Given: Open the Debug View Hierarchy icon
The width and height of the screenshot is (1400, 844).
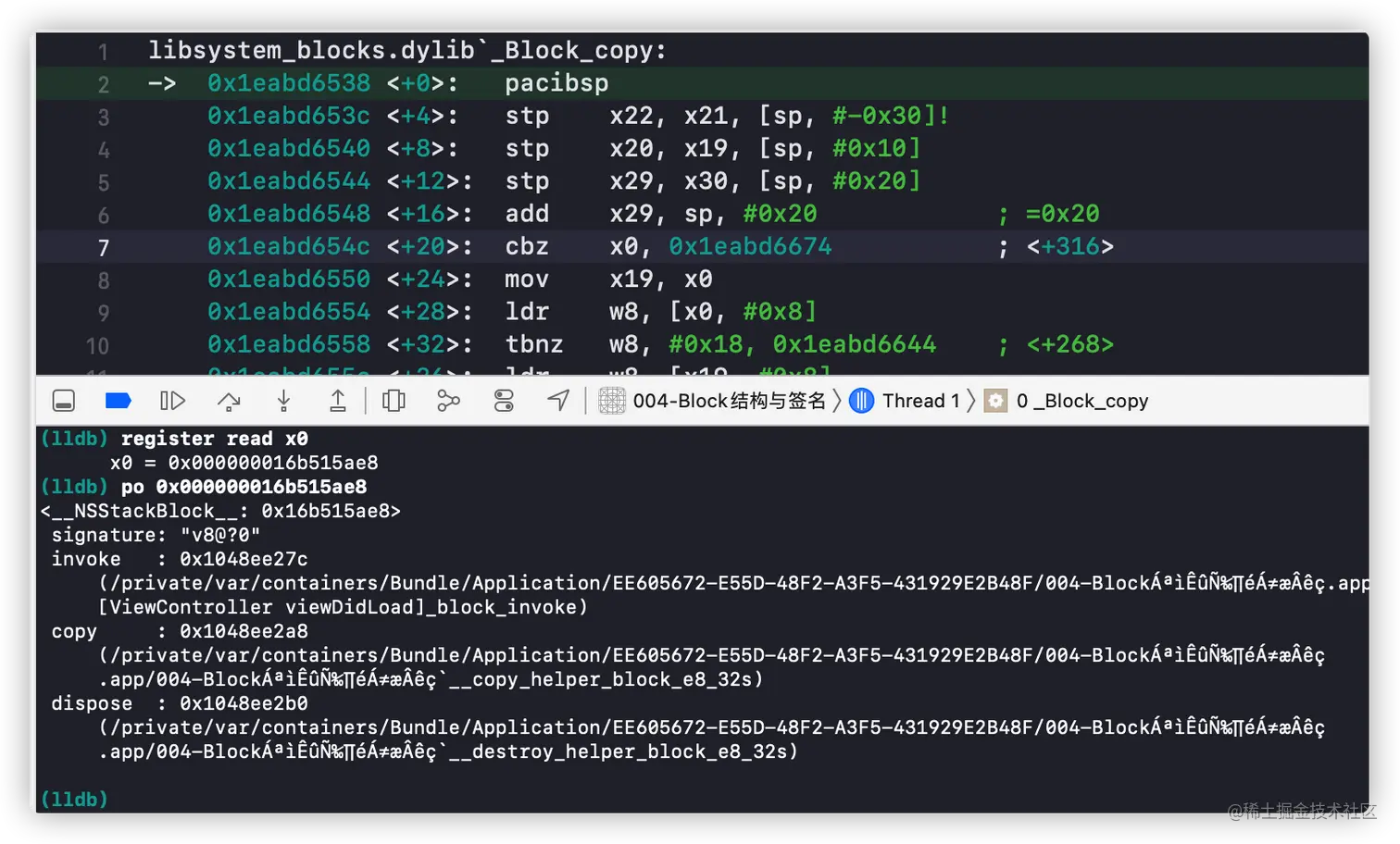Looking at the screenshot, I should [x=394, y=401].
